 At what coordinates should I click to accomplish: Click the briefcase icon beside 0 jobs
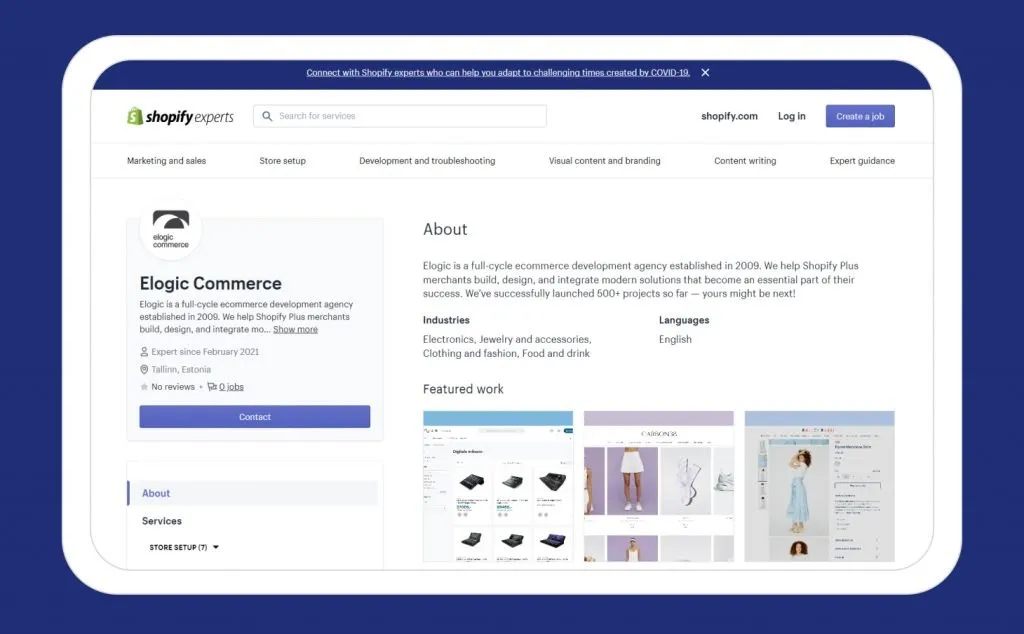point(211,387)
